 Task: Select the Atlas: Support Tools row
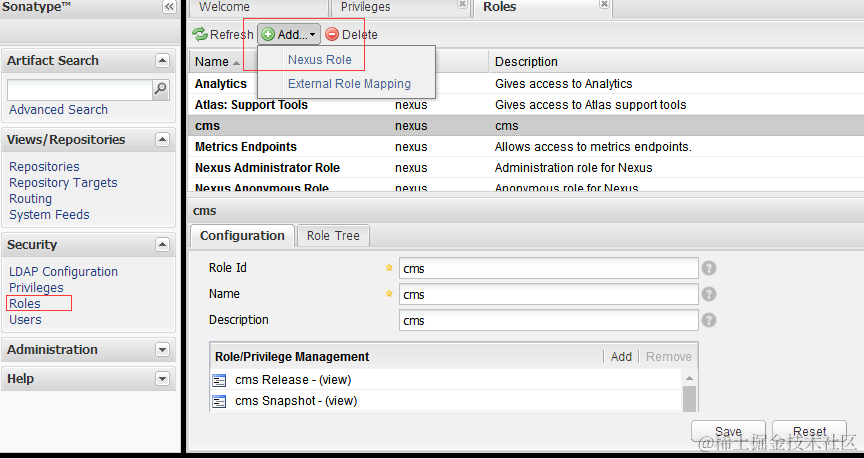pos(526,105)
